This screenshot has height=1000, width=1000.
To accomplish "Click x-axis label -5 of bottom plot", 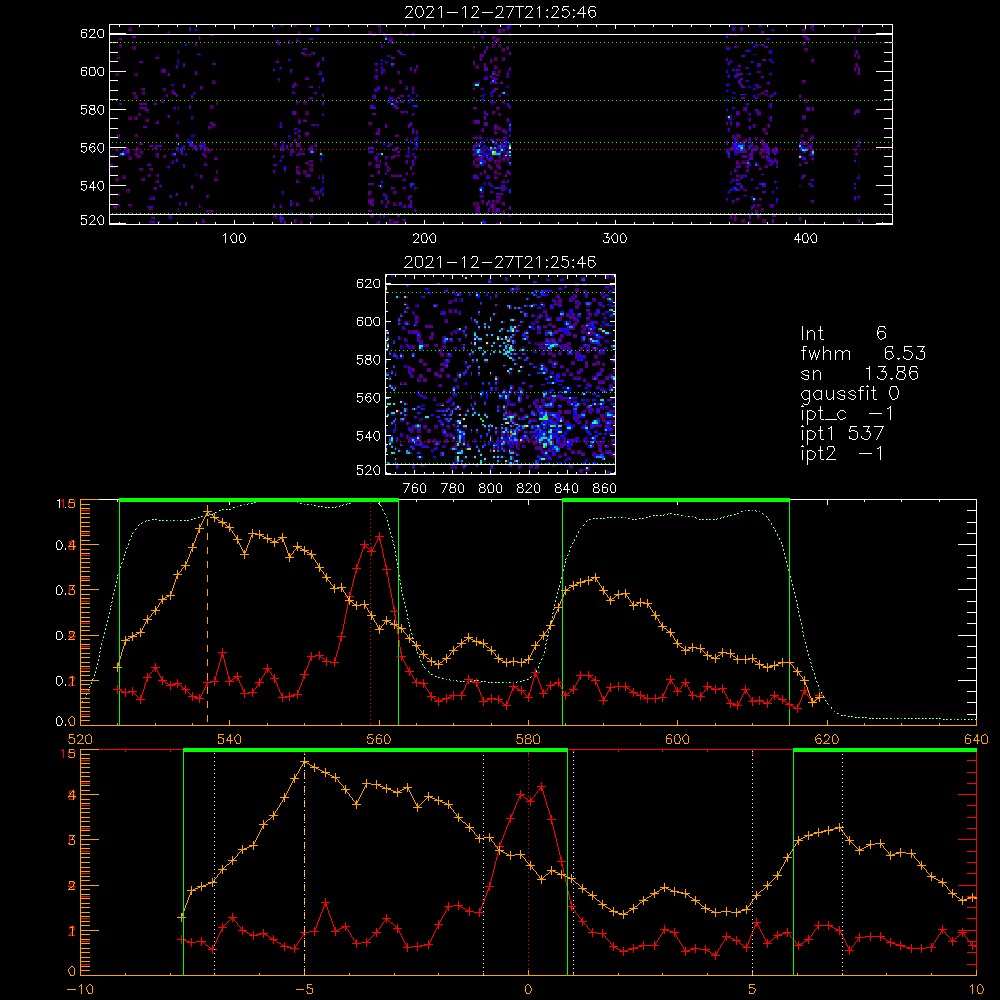I will [x=304, y=990].
